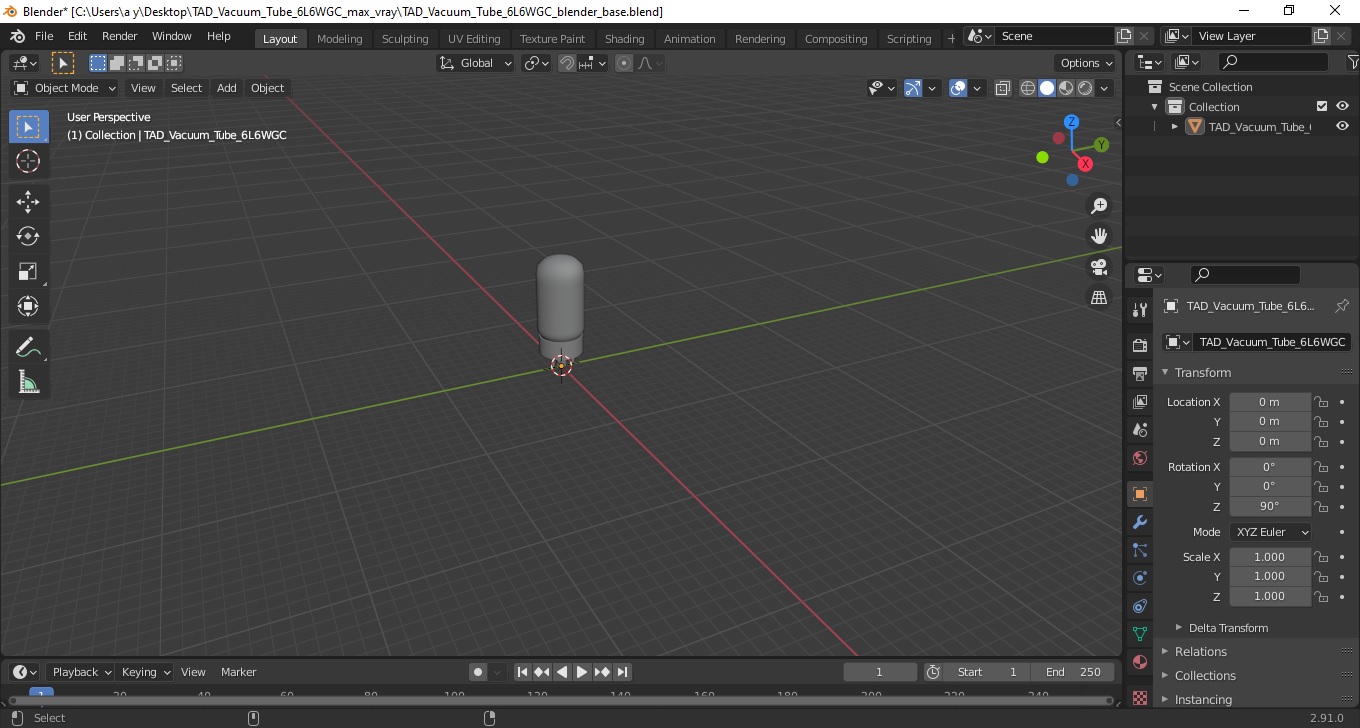Hide Collection with its eye icon
Screen dimensions: 1360x728
pyautogui.click(x=1342, y=106)
